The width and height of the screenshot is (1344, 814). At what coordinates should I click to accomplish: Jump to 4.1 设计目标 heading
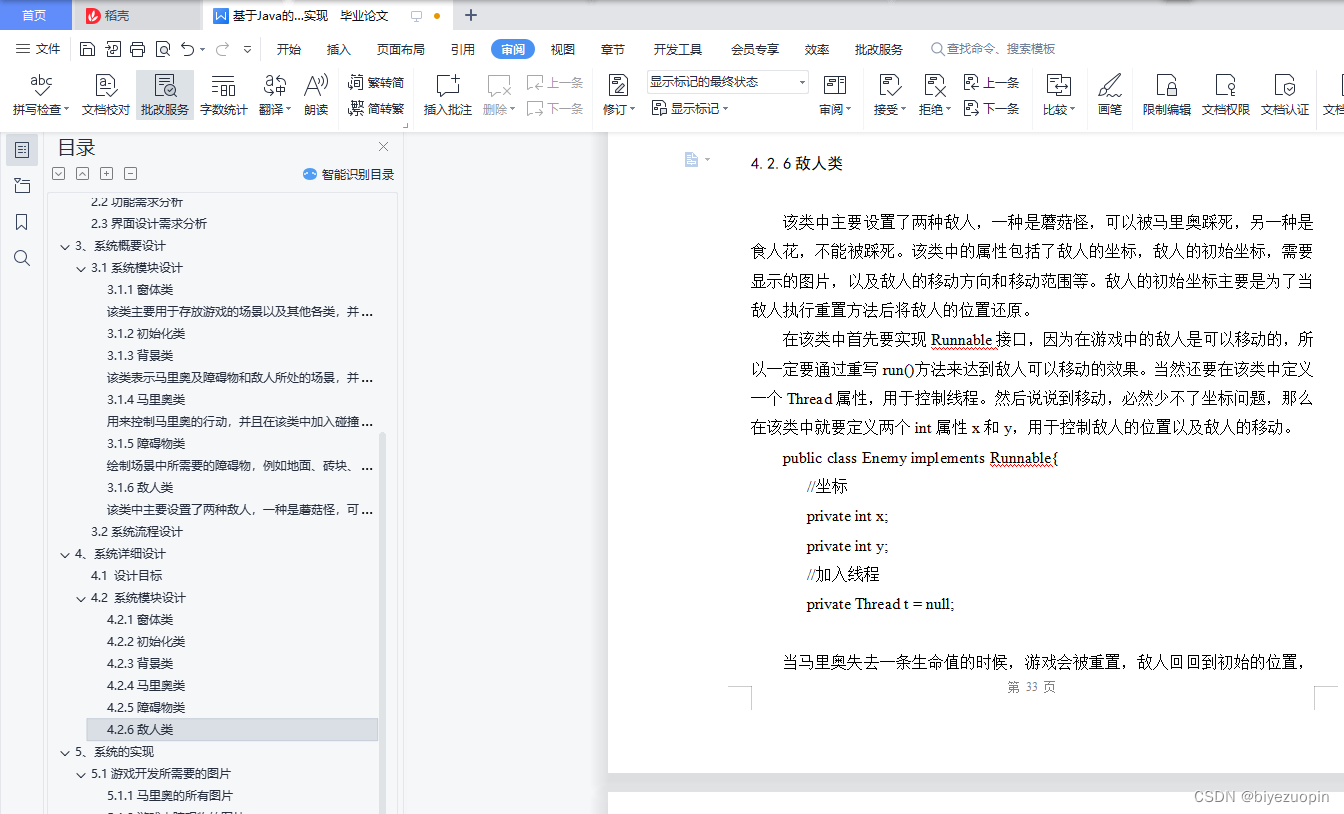point(126,576)
